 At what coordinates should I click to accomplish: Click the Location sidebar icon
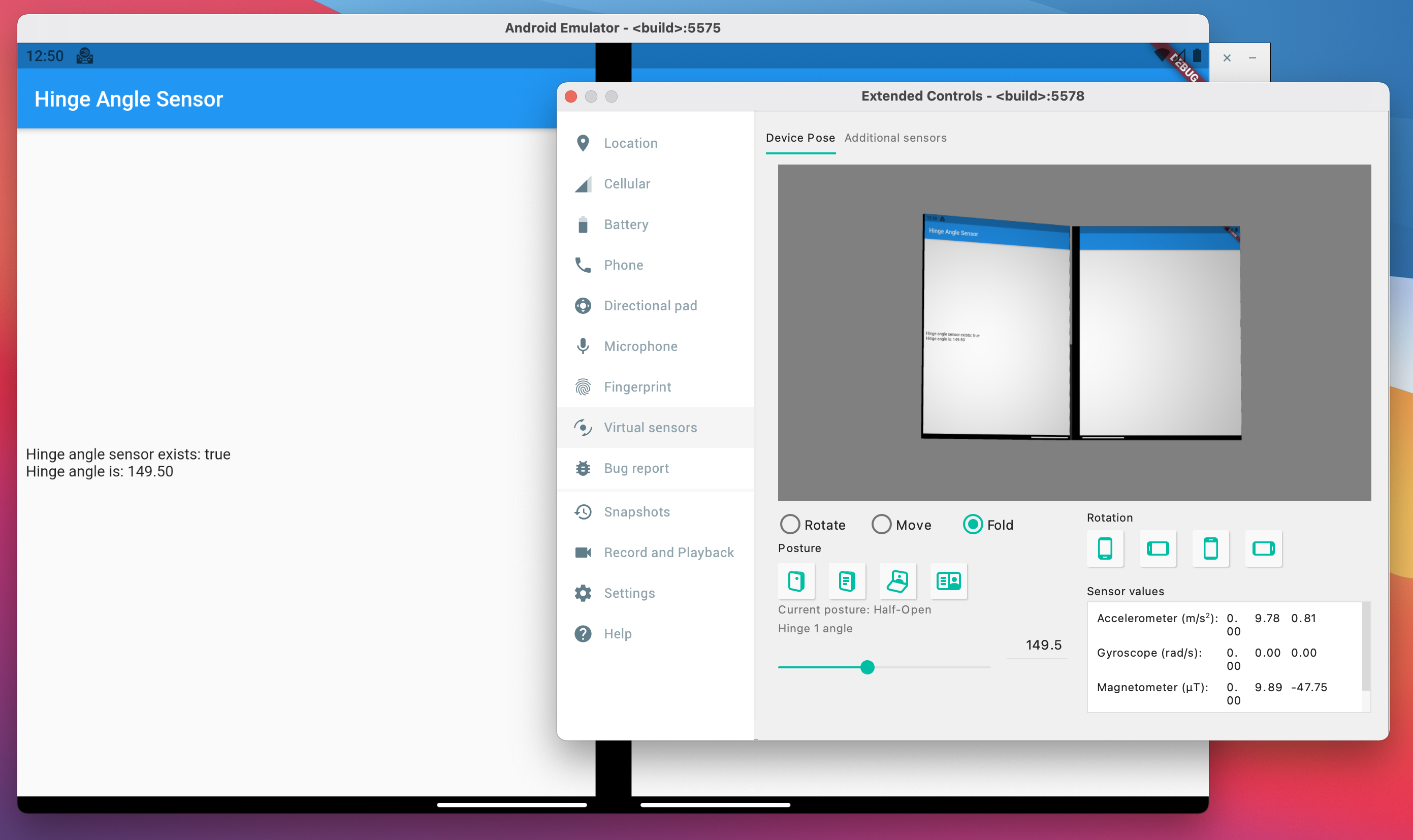click(583, 143)
